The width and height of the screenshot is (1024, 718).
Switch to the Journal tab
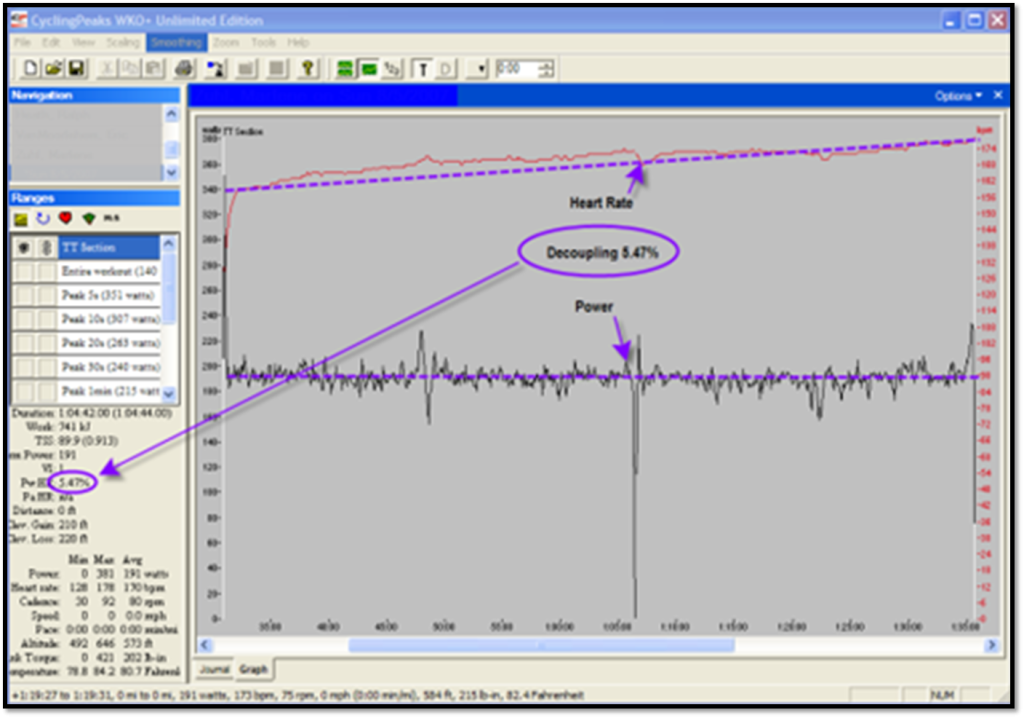pyautogui.click(x=214, y=669)
